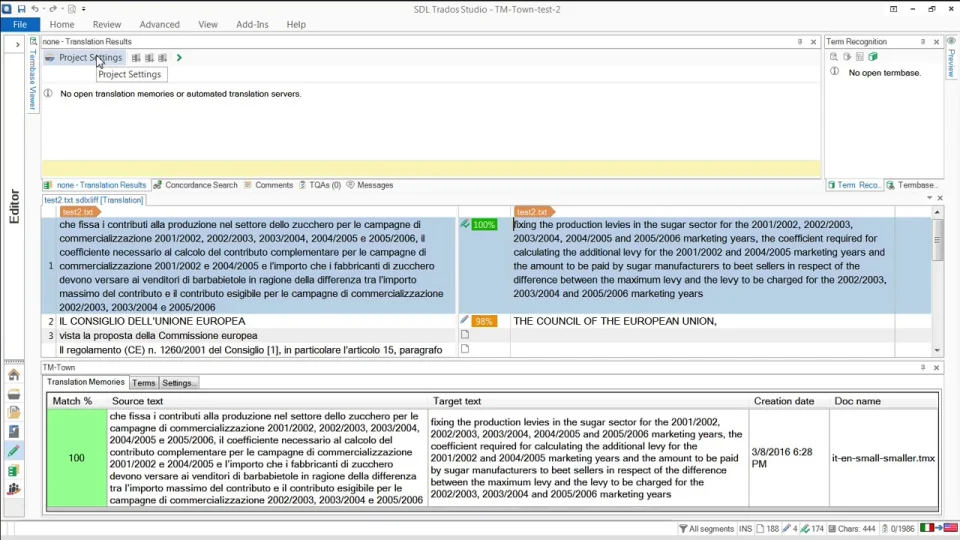Screen dimensions: 960x540
Task: Click the second Term Recognition toolbar icon
Action: pos(847,57)
